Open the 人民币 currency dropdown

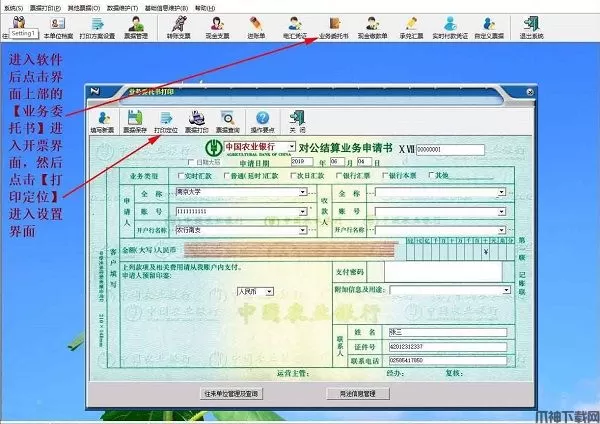pyautogui.click(x=269, y=292)
